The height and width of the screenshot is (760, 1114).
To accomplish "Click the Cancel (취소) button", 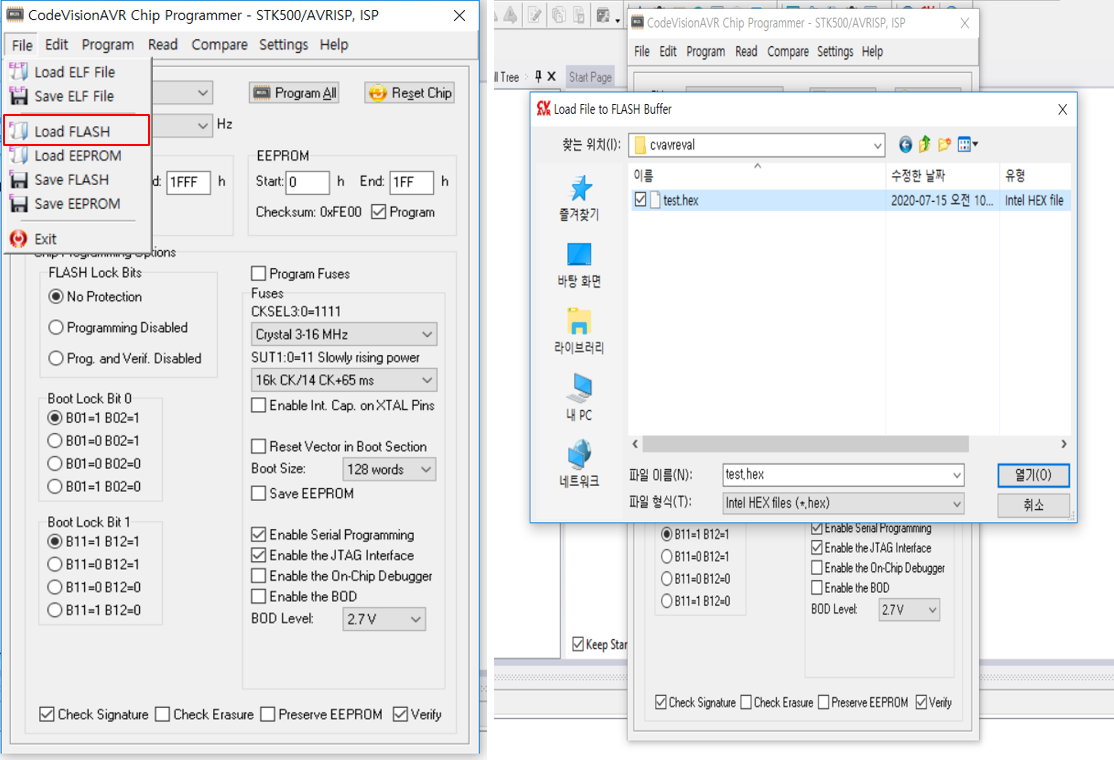I will click(1033, 504).
